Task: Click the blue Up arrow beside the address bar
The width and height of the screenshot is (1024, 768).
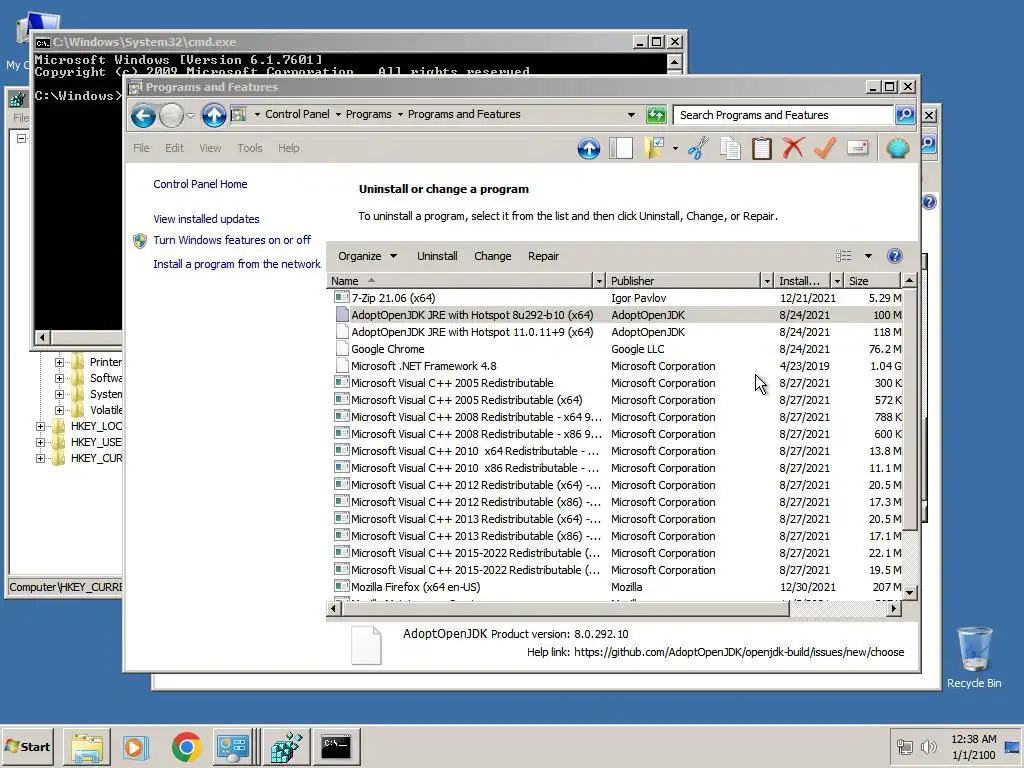Action: point(214,116)
